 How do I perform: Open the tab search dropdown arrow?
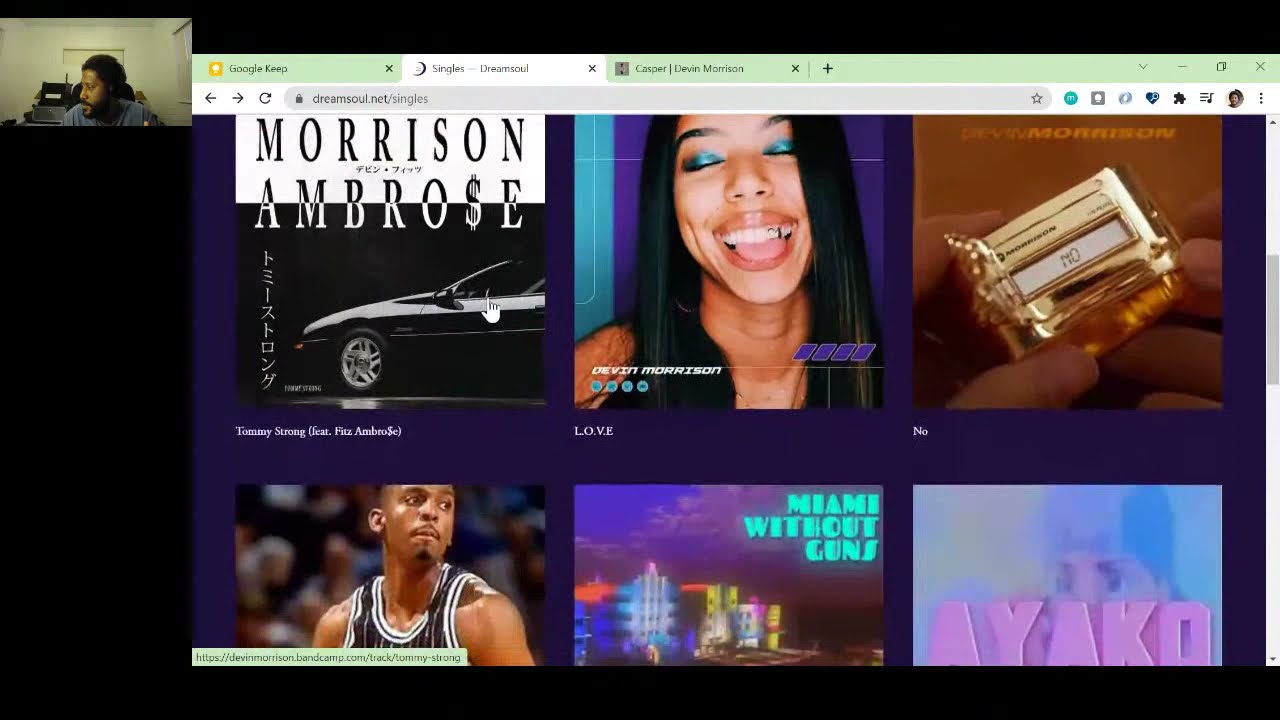[x=1143, y=67]
